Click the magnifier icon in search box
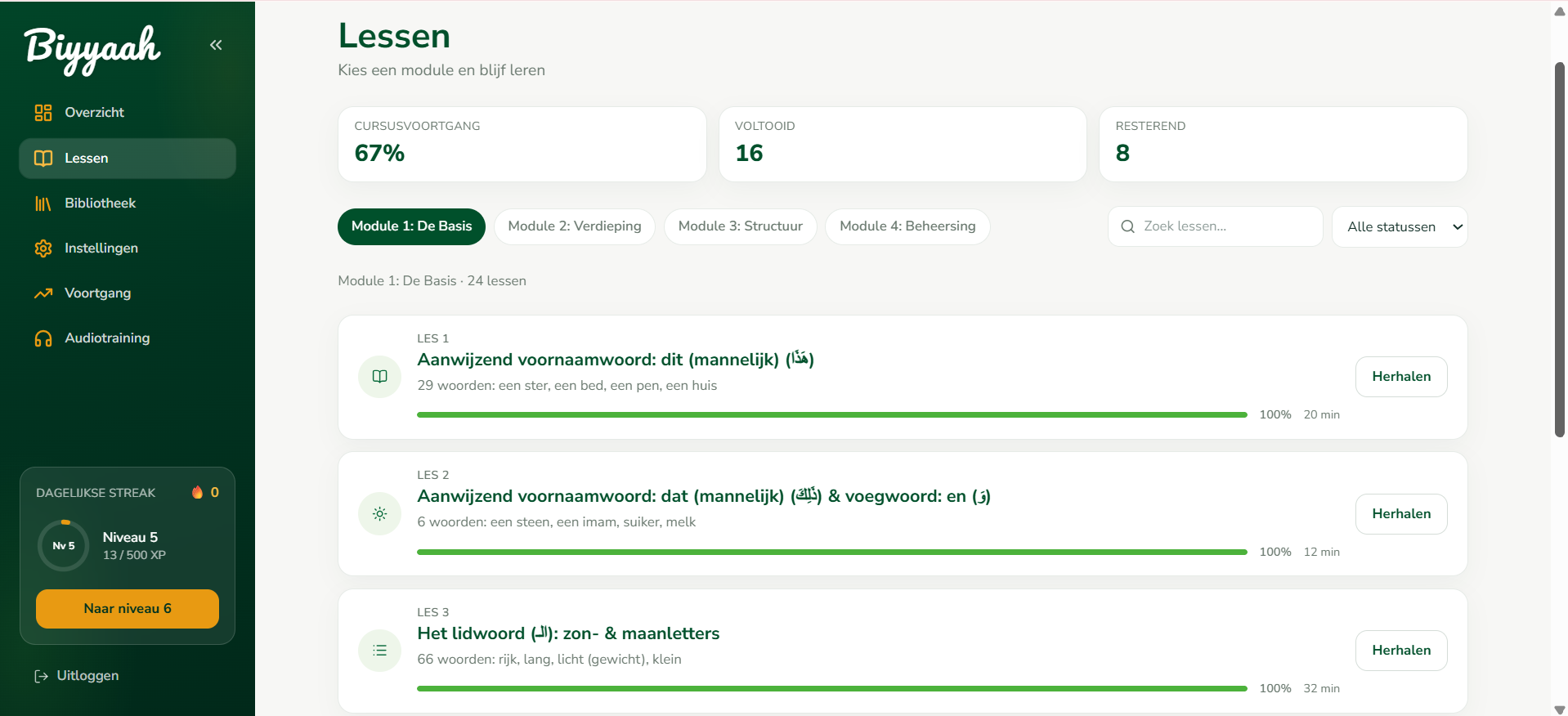This screenshot has width=1568, height=716. pyautogui.click(x=1127, y=226)
